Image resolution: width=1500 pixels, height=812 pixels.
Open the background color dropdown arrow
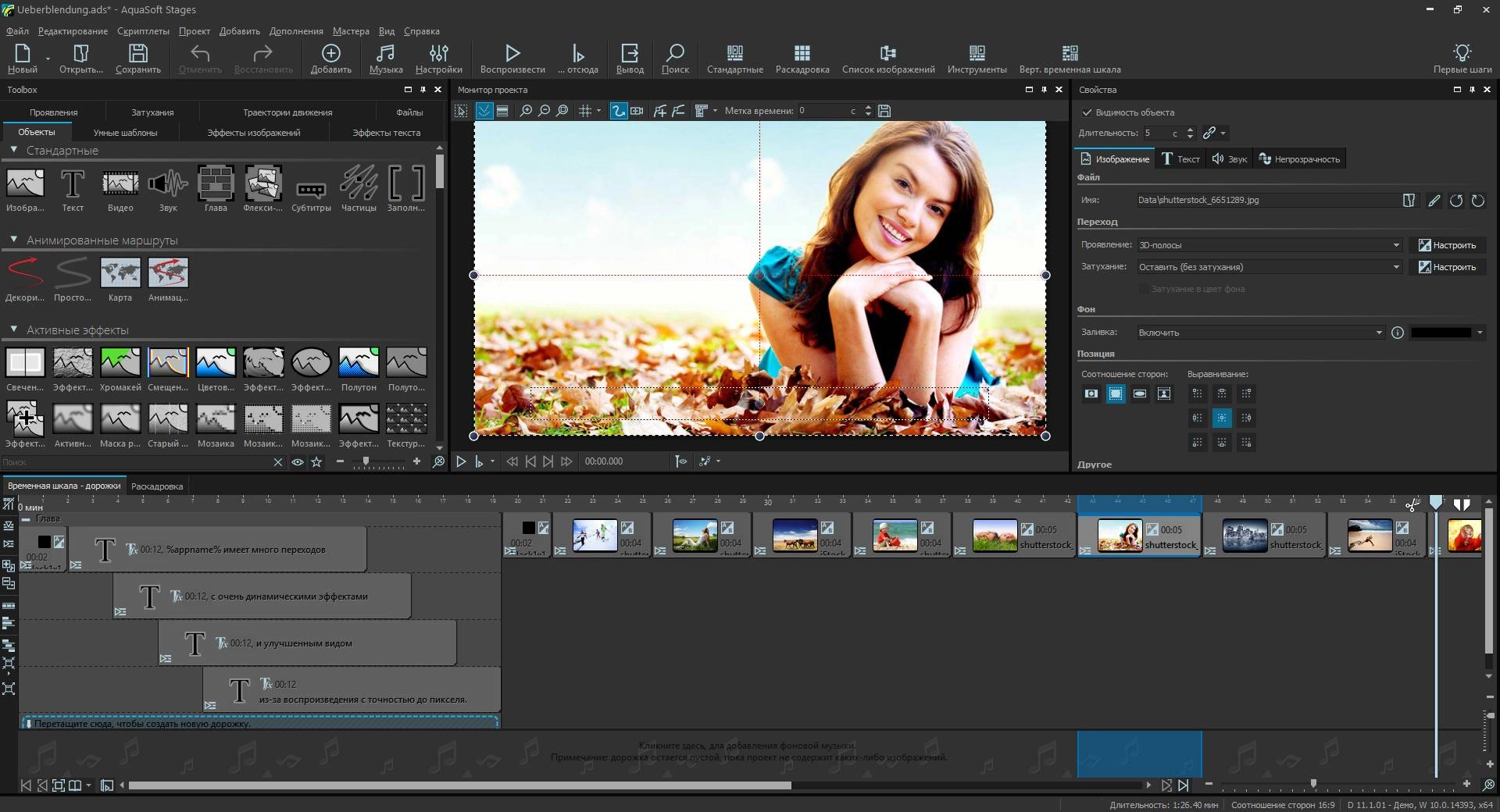point(1480,333)
